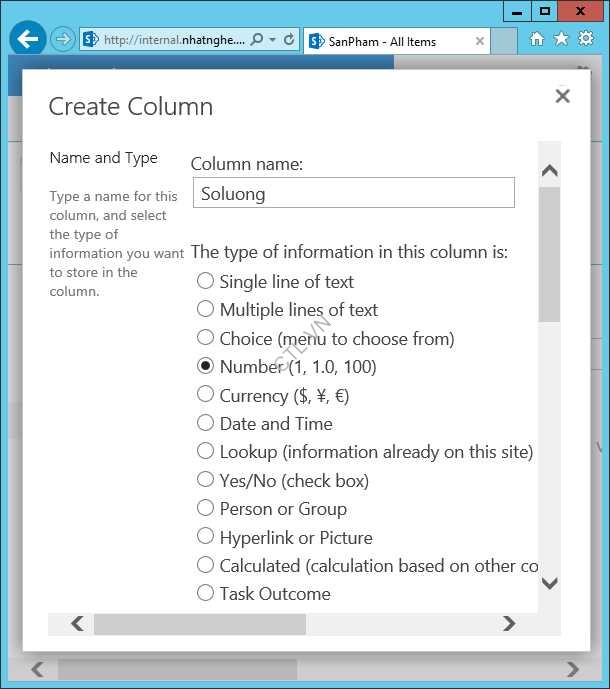
Task: Click the Column name text field
Action: click(353, 193)
